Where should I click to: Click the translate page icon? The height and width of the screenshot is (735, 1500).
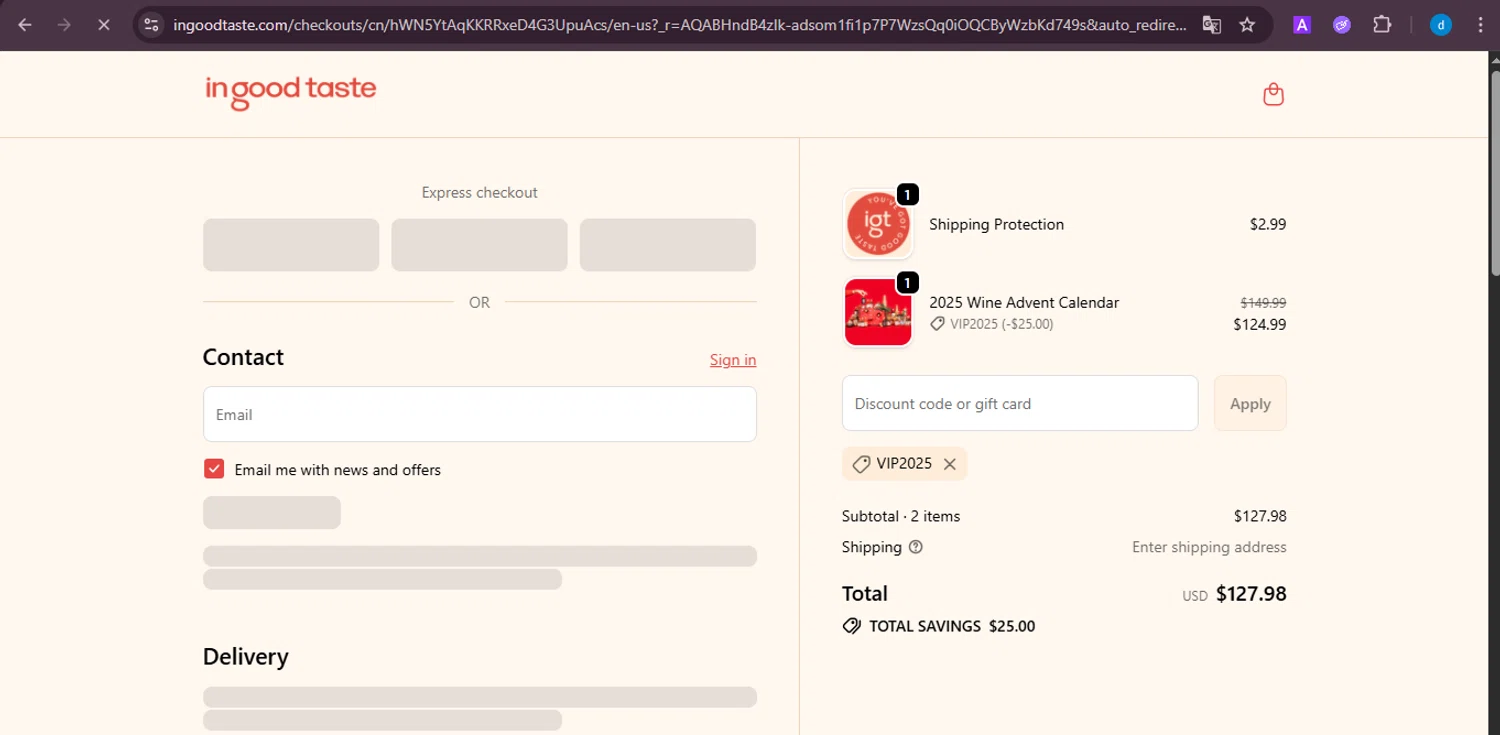coord(1211,25)
